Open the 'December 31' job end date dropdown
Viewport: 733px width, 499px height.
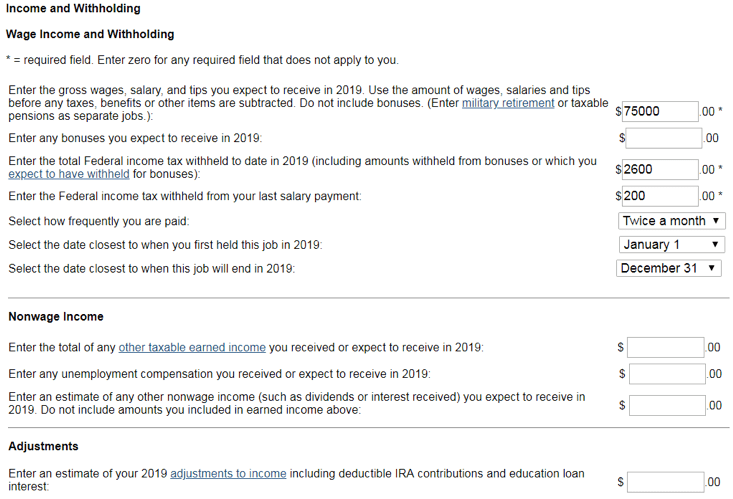[x=670, y=268]
